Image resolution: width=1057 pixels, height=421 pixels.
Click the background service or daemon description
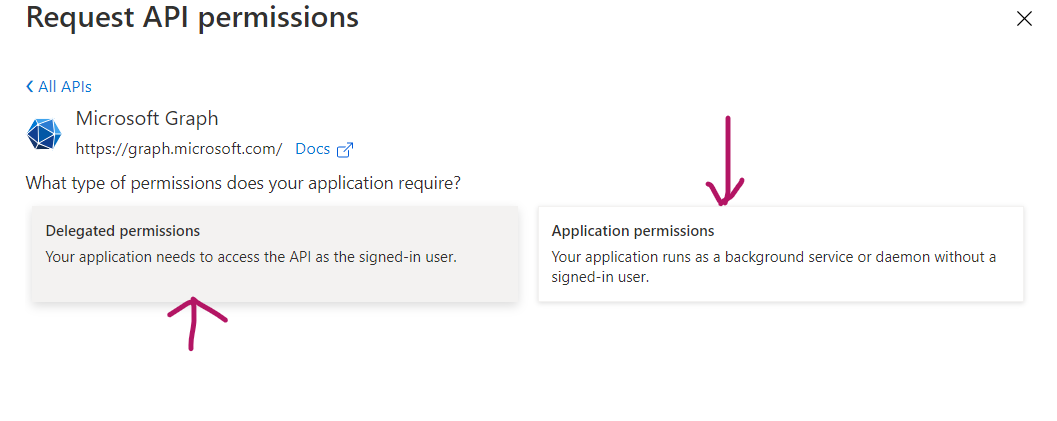click(x=774, y=267)
